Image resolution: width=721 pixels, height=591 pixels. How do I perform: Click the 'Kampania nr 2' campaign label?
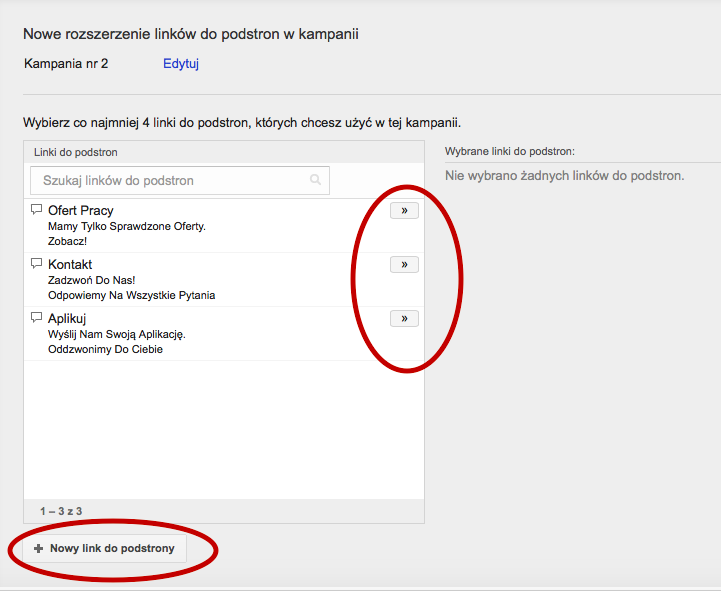point(66,64)
